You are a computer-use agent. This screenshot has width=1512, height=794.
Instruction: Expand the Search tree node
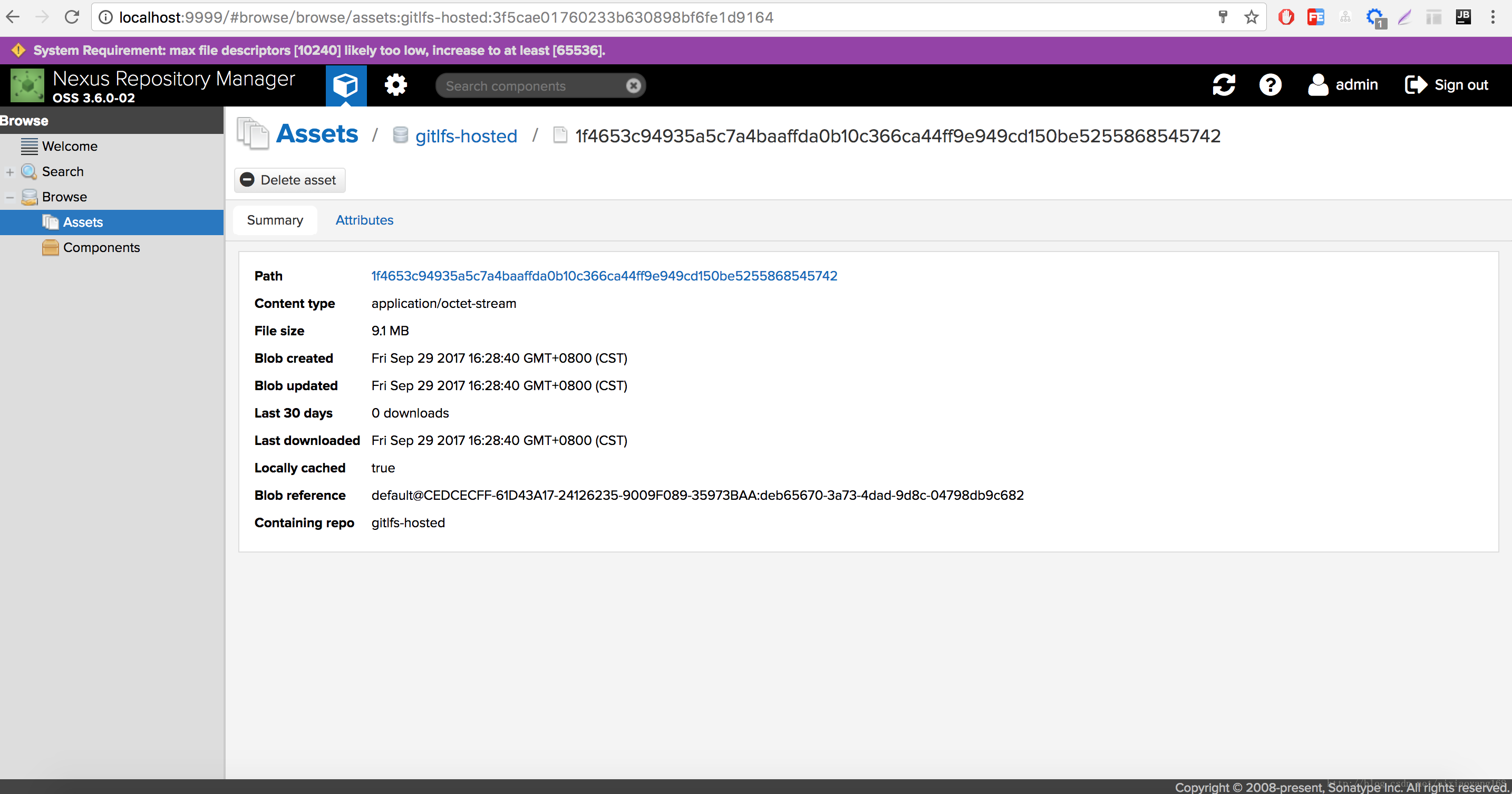[x=10, y=172]
